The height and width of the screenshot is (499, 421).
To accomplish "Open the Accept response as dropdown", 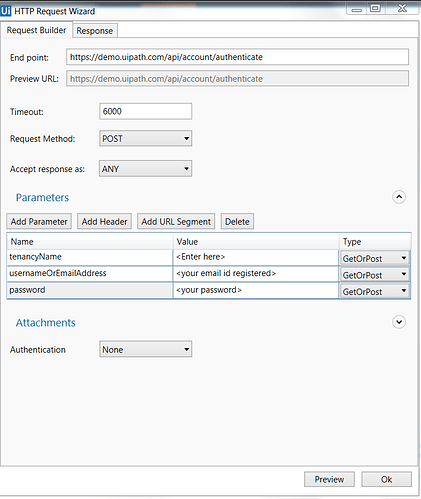I will (145, 169).
